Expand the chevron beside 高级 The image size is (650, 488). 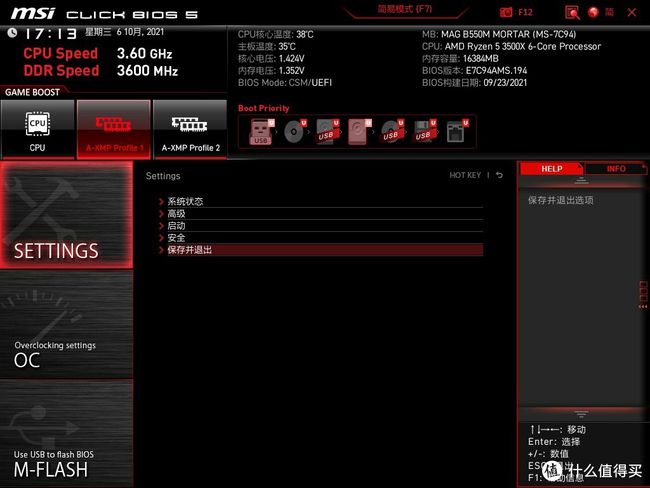(161, 214)
